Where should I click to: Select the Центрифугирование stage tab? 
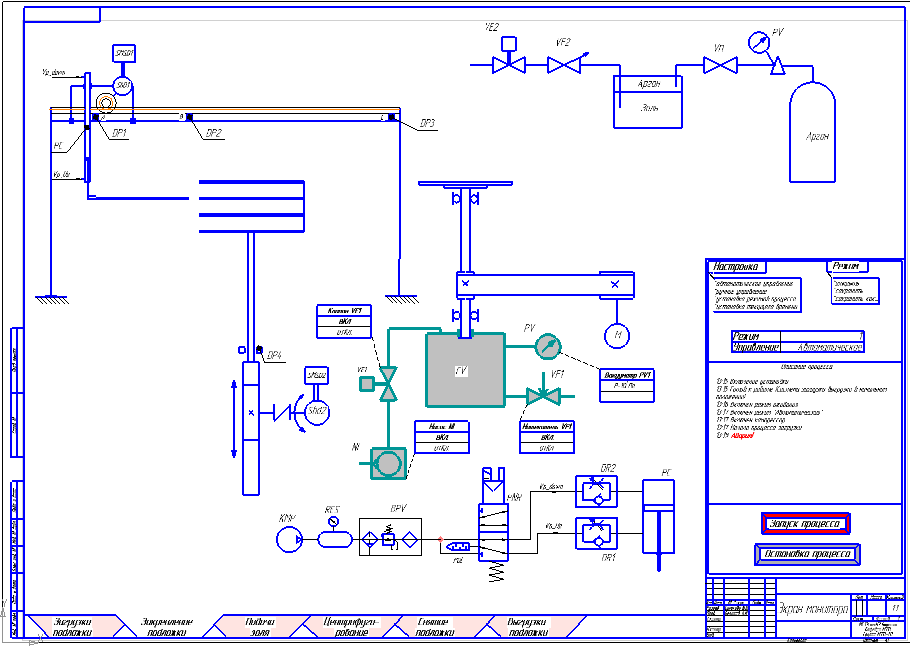point(352,627)
